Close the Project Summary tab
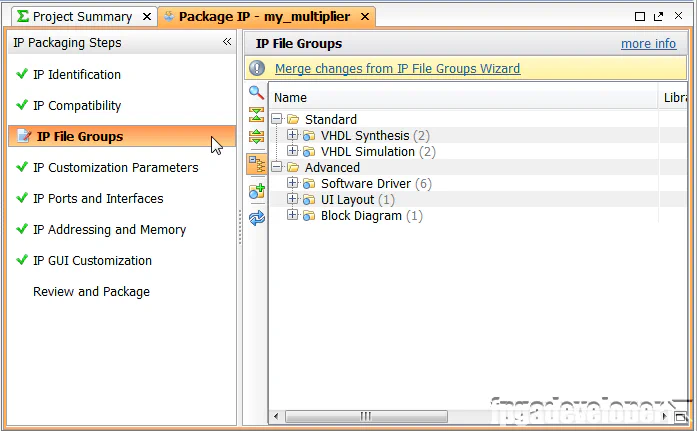Viewport: 697px width, 431px height. coord(147,17)
